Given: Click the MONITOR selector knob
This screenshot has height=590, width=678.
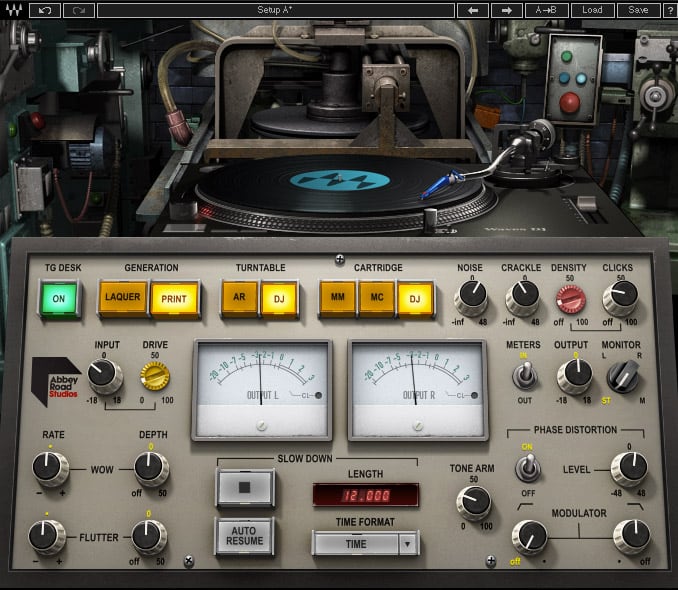Looking at the screenshot, I should click(x=623, y=376).
